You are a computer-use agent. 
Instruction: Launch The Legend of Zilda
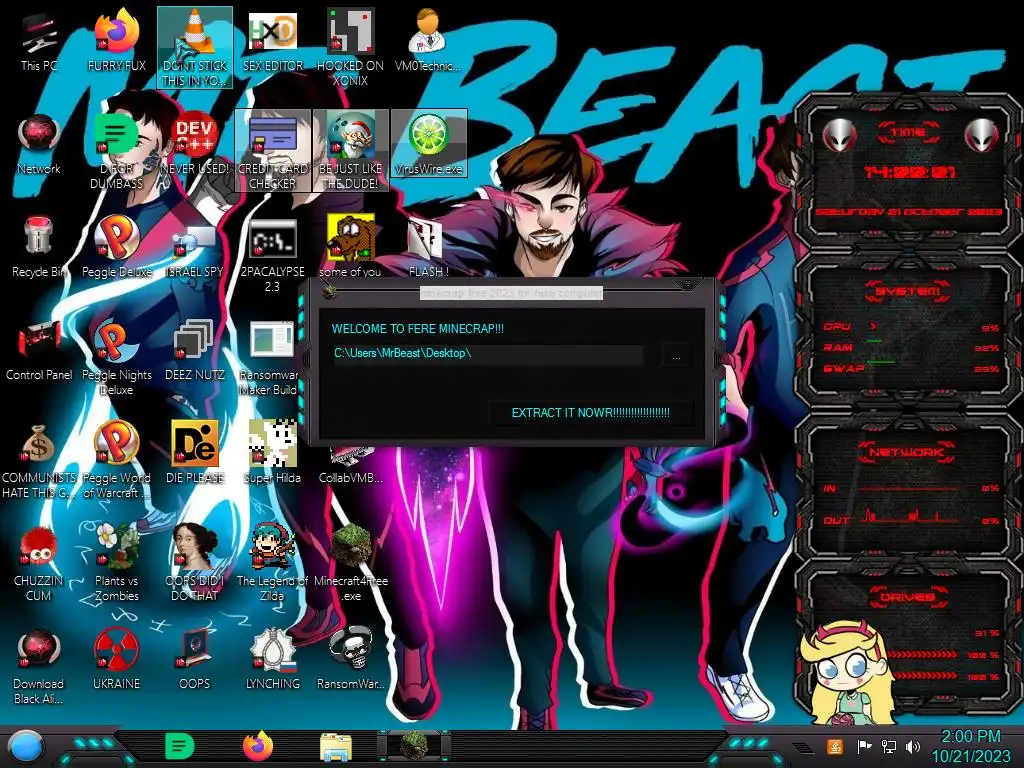point(272,563)
